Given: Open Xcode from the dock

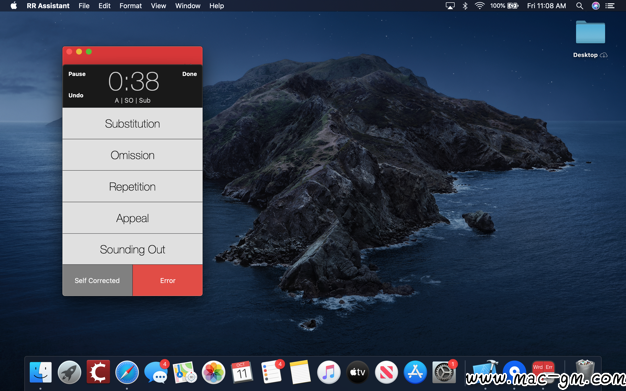Looking at the screenshot, I should [485, 371].
